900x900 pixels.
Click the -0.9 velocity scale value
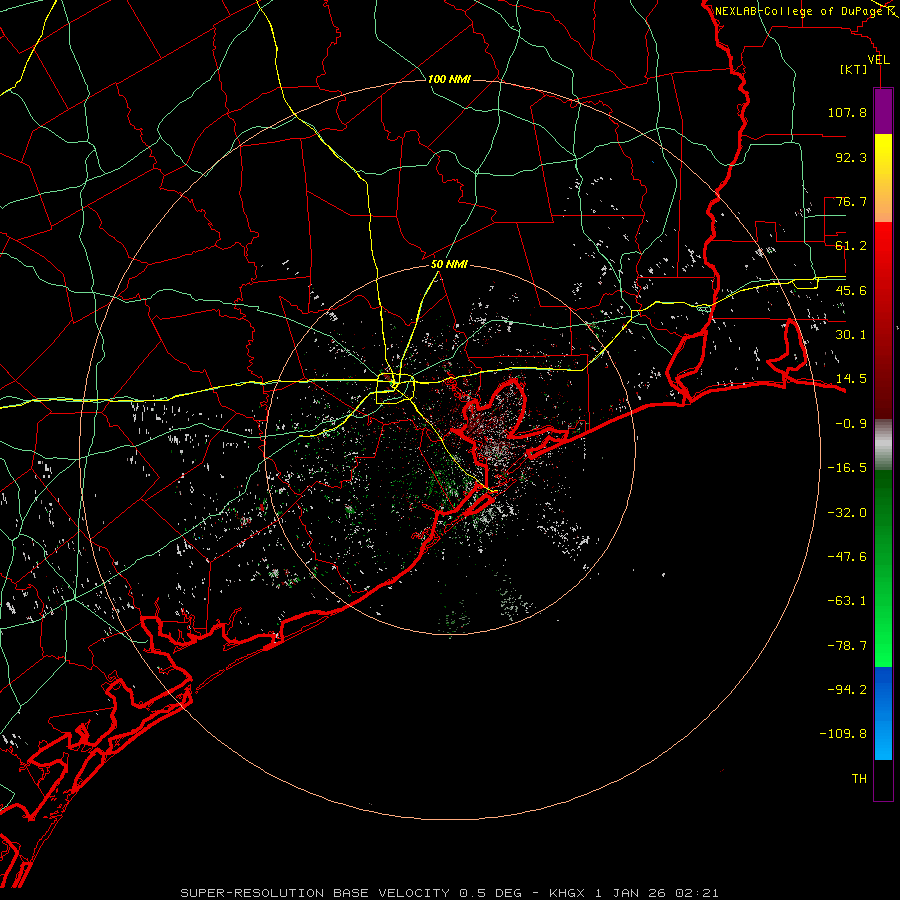point(851,424)
